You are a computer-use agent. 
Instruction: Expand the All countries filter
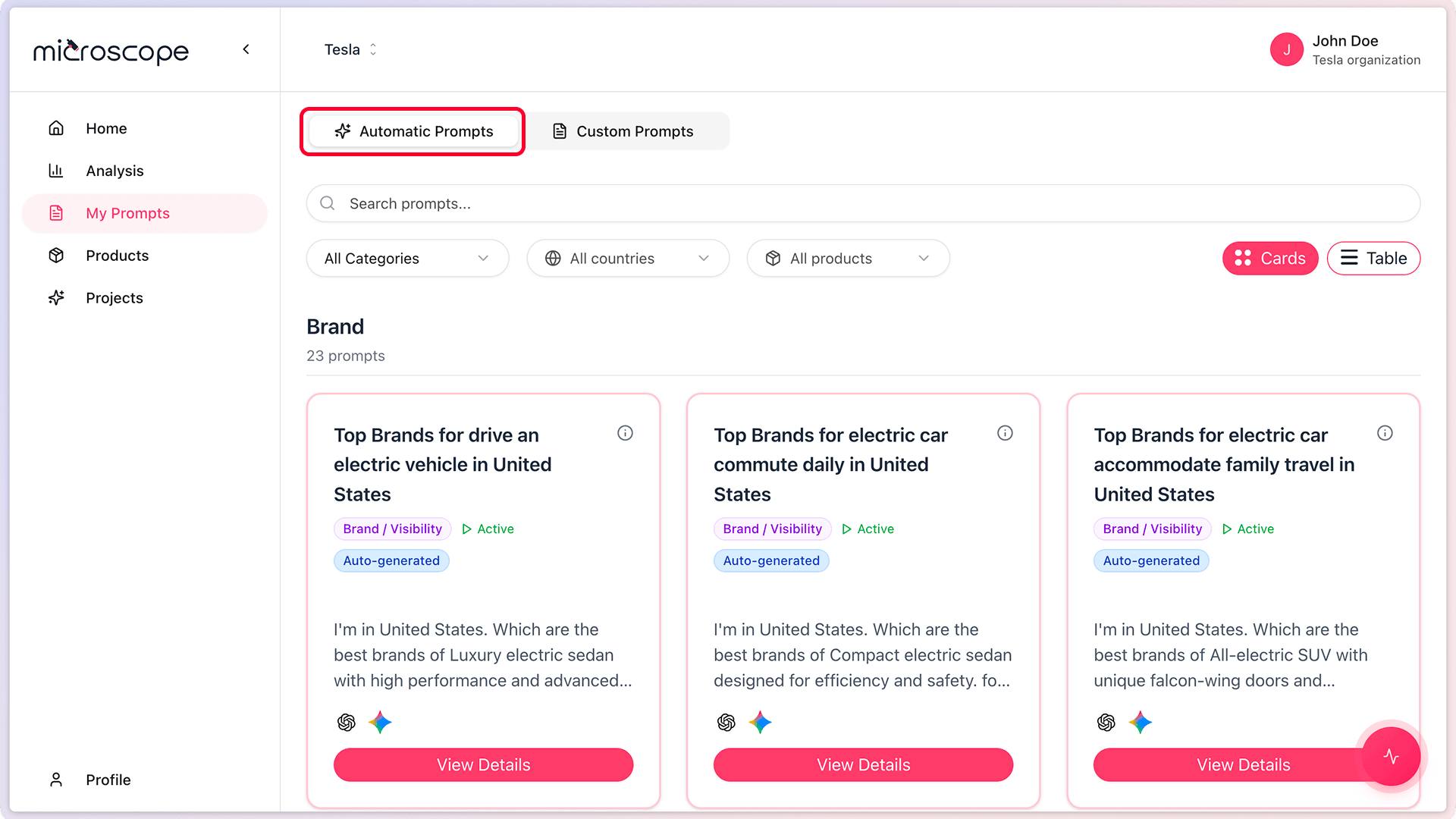pos(627,259)
